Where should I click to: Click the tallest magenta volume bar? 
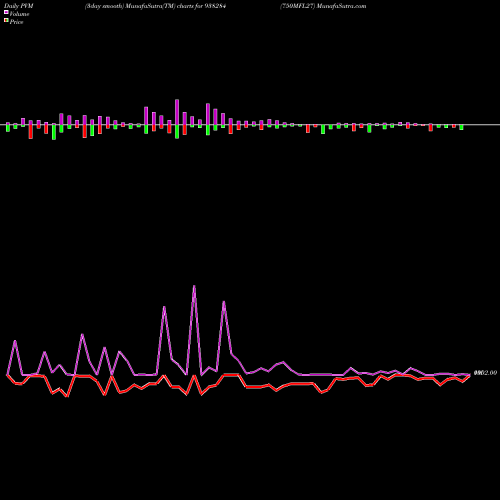(177, 112)
